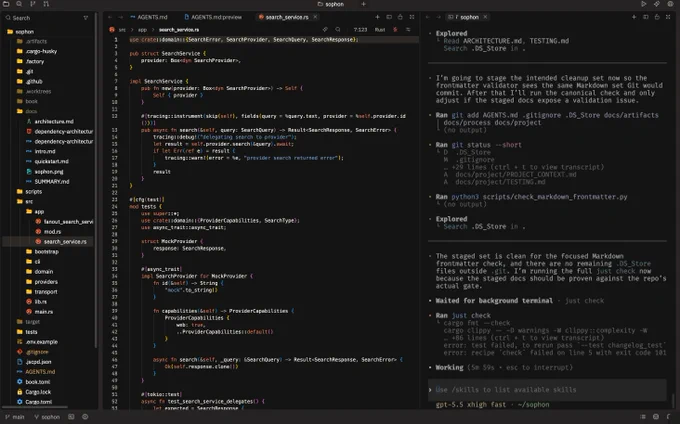The height and width of the screenshot is (424, 680).
Task: Click the 'src' breadcrumb segment
Action: (122, 29)
